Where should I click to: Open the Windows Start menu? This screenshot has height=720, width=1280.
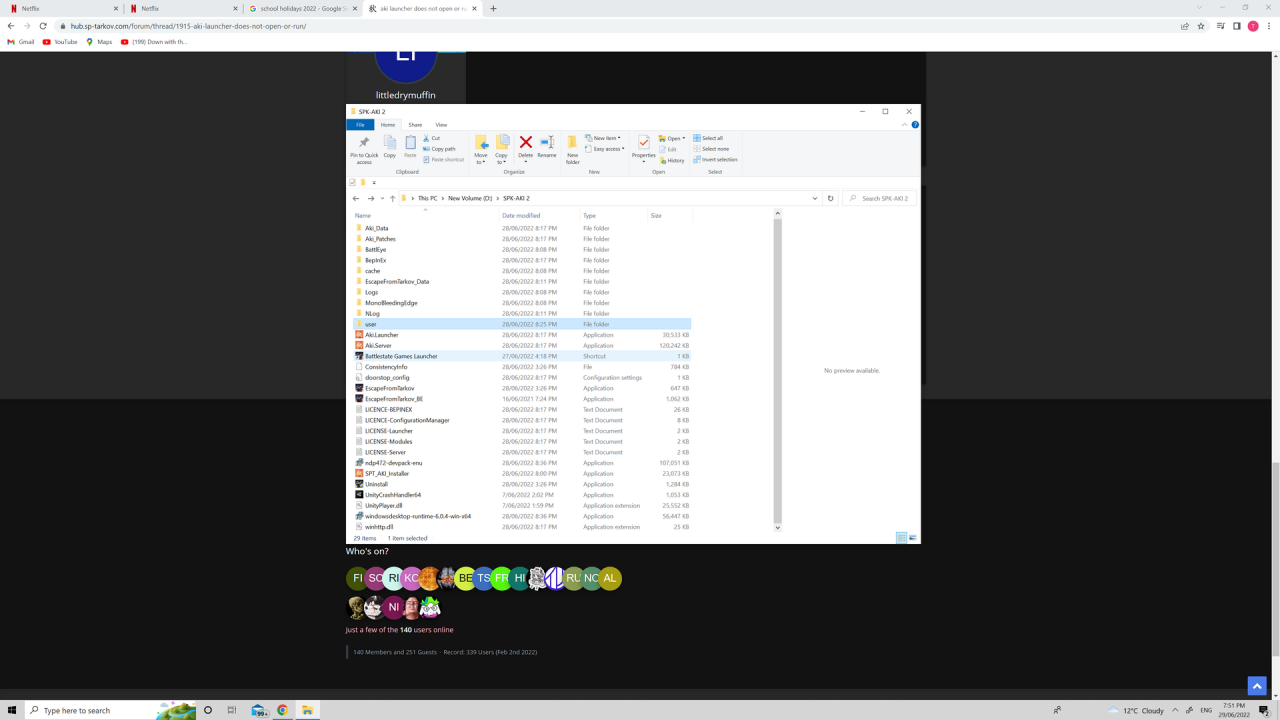tap(13, 710)
